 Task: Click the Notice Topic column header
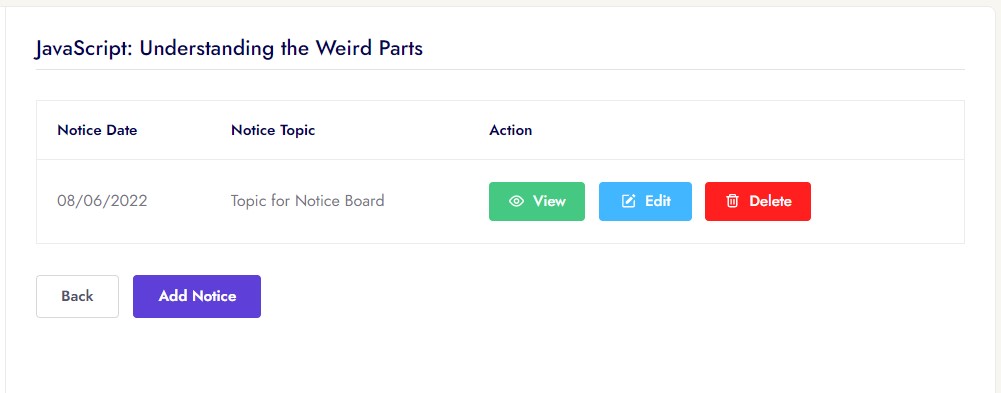[x=273, y=130]
